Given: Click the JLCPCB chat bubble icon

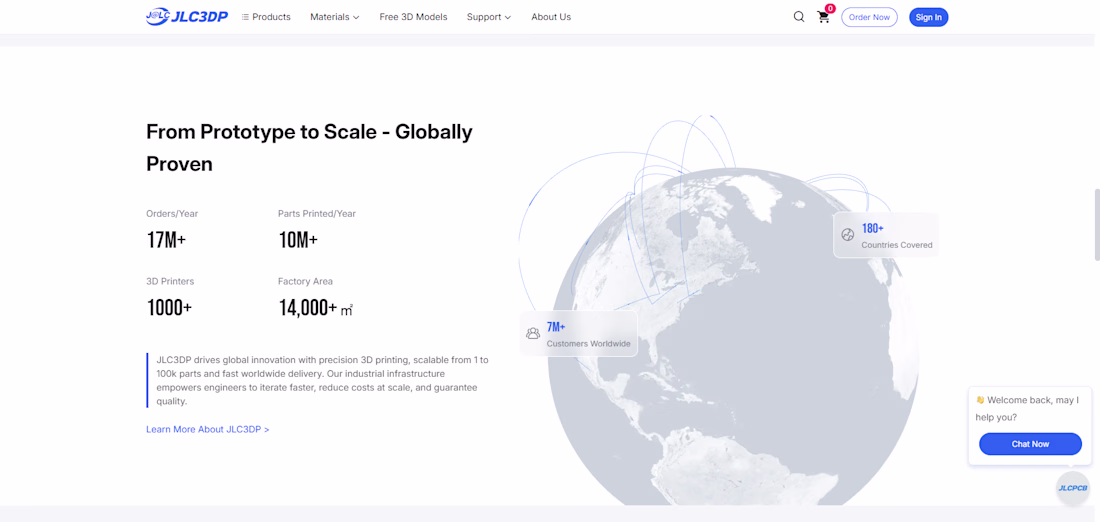Looking at the screenshot, I should [1072, 488].
